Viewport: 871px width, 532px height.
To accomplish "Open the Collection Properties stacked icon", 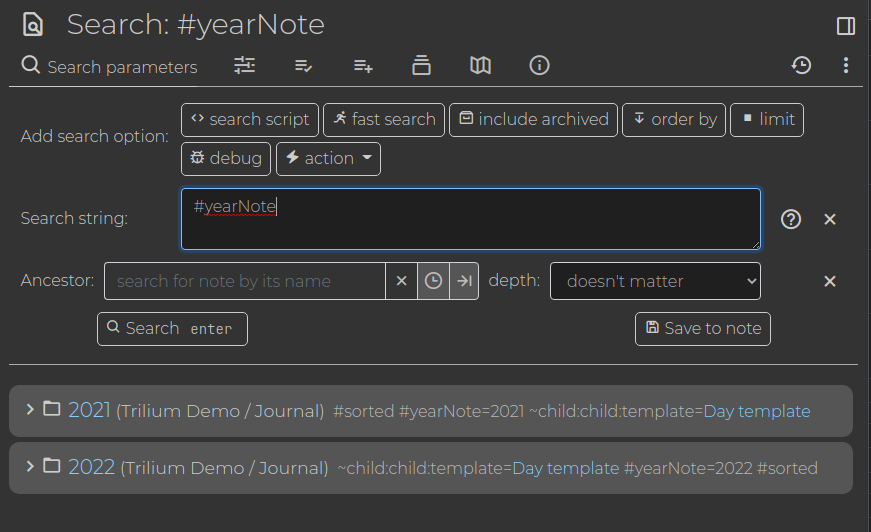I will click(422, 66).
